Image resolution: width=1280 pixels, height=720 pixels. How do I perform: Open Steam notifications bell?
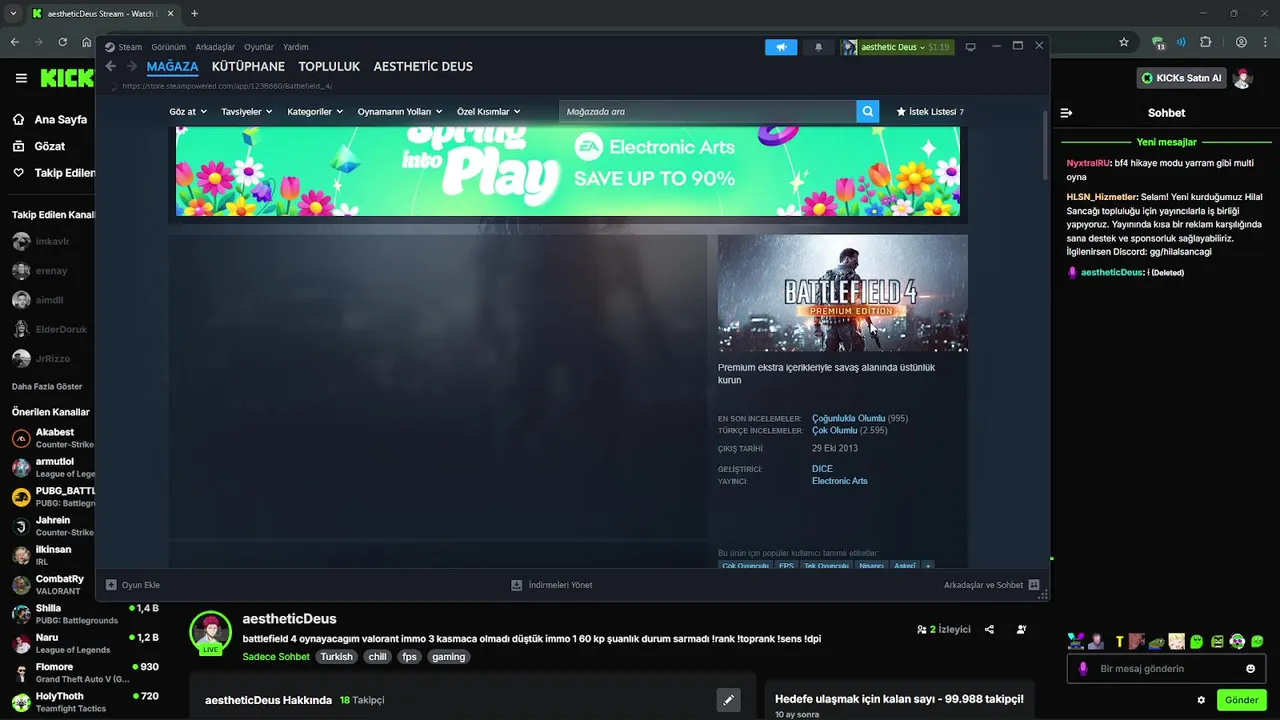pos(819,47)
